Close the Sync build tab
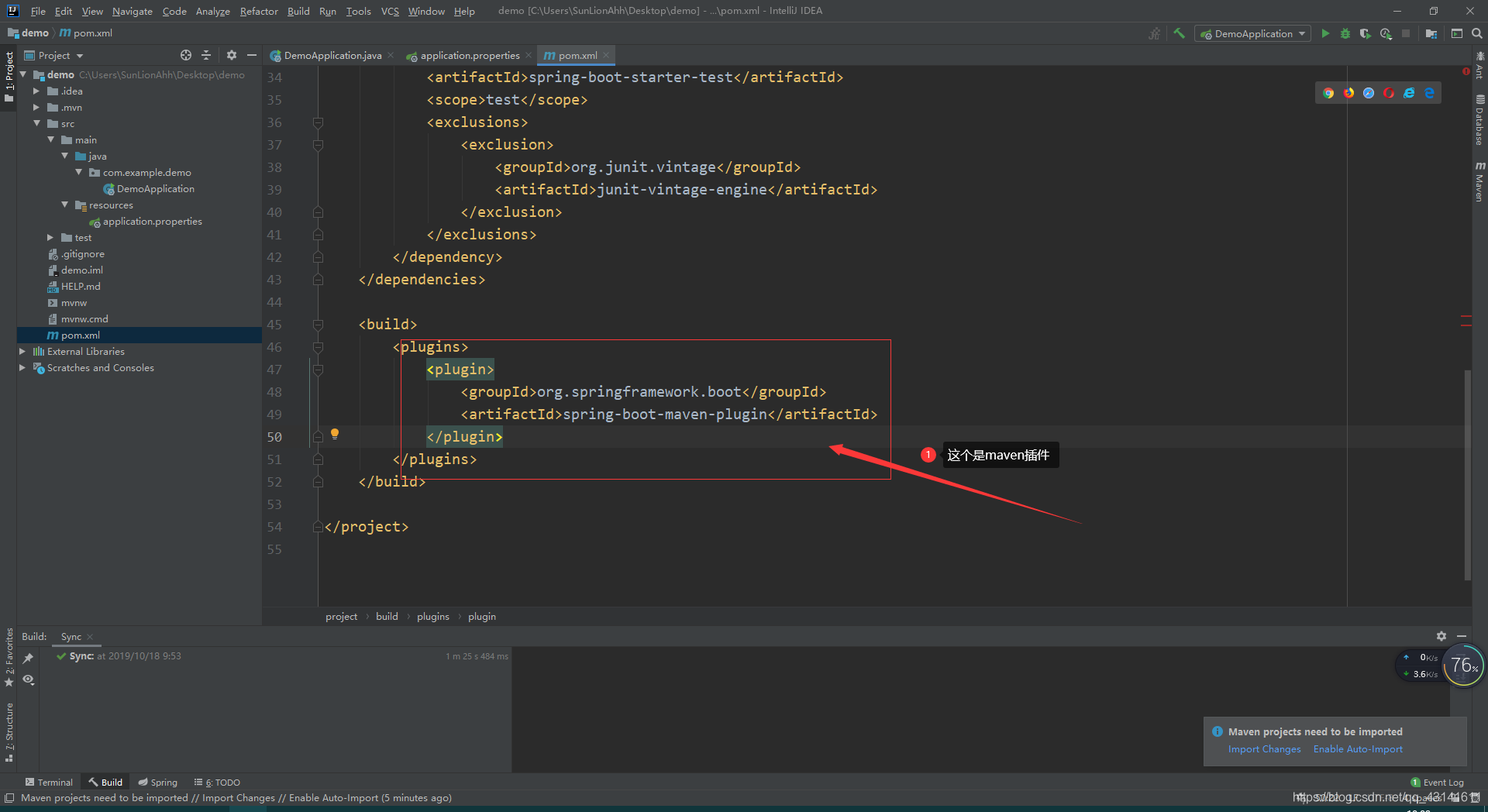The image size is (1488, 812). (90, 637)
